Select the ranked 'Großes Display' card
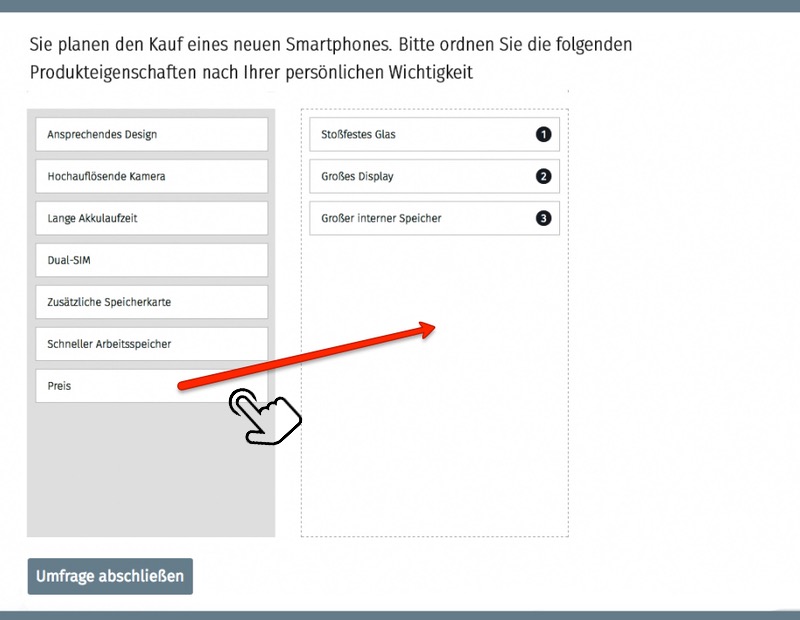Screen dimensions: 800x620 [x=434, y=176]
